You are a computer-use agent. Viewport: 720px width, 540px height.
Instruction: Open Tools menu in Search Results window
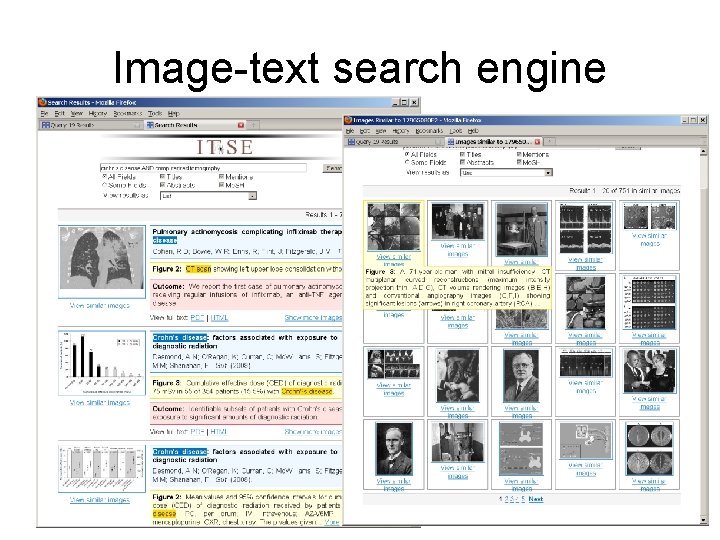click(x=155, y=113)
